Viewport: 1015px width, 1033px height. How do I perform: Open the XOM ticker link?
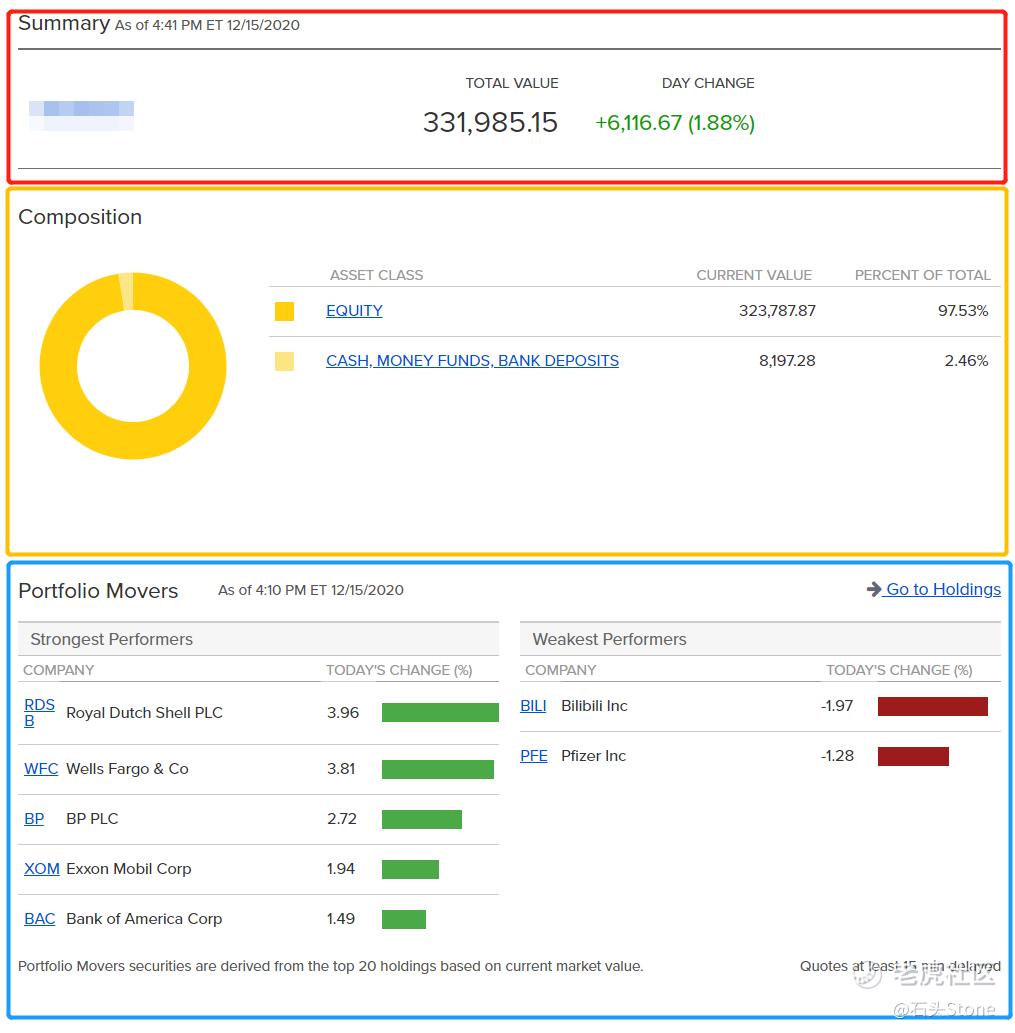41,869
